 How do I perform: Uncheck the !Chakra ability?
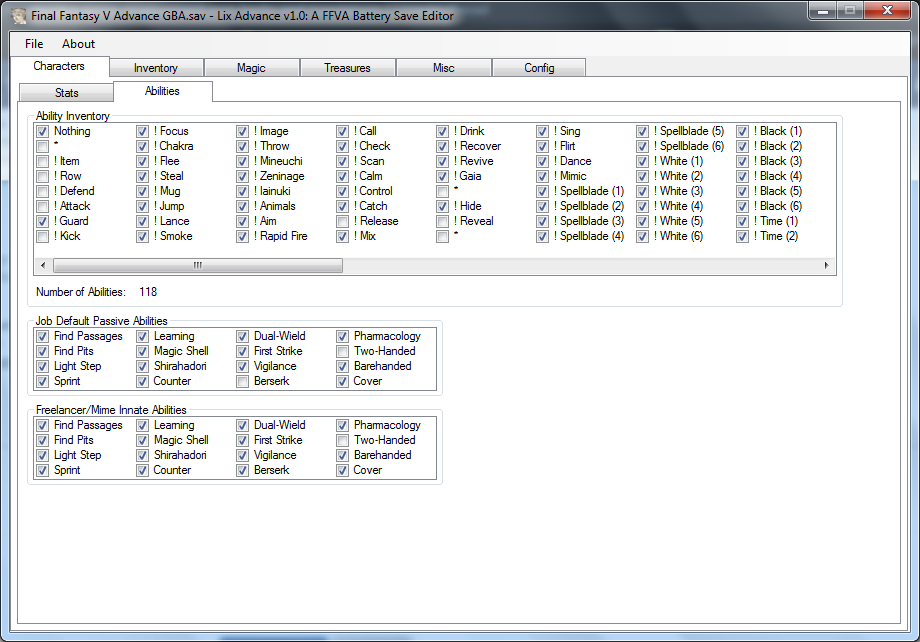pyautogui.click(x=143, y=146)
